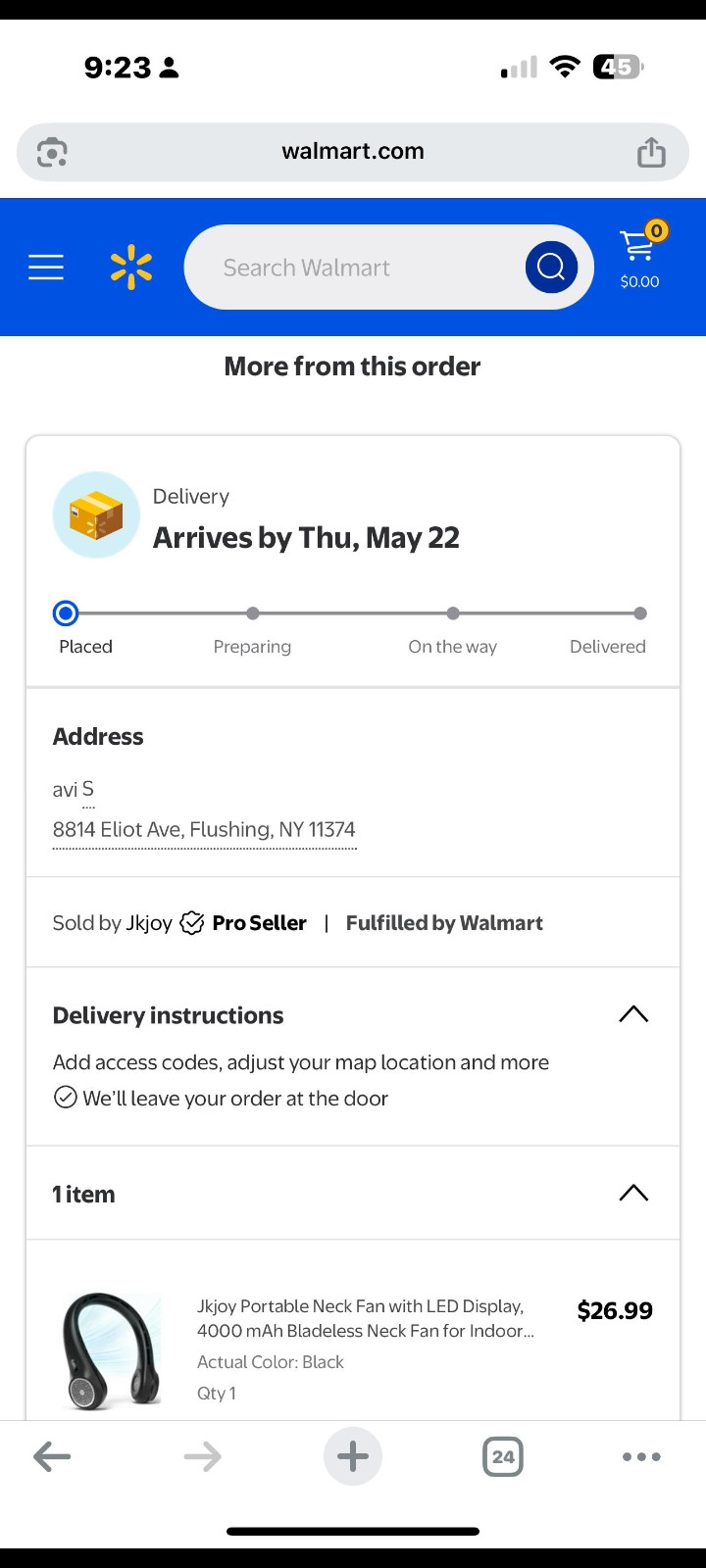The height and width of the screenshot is (1568, 706).
Task: Go back with the browser back arrow
Action: 52,1456
